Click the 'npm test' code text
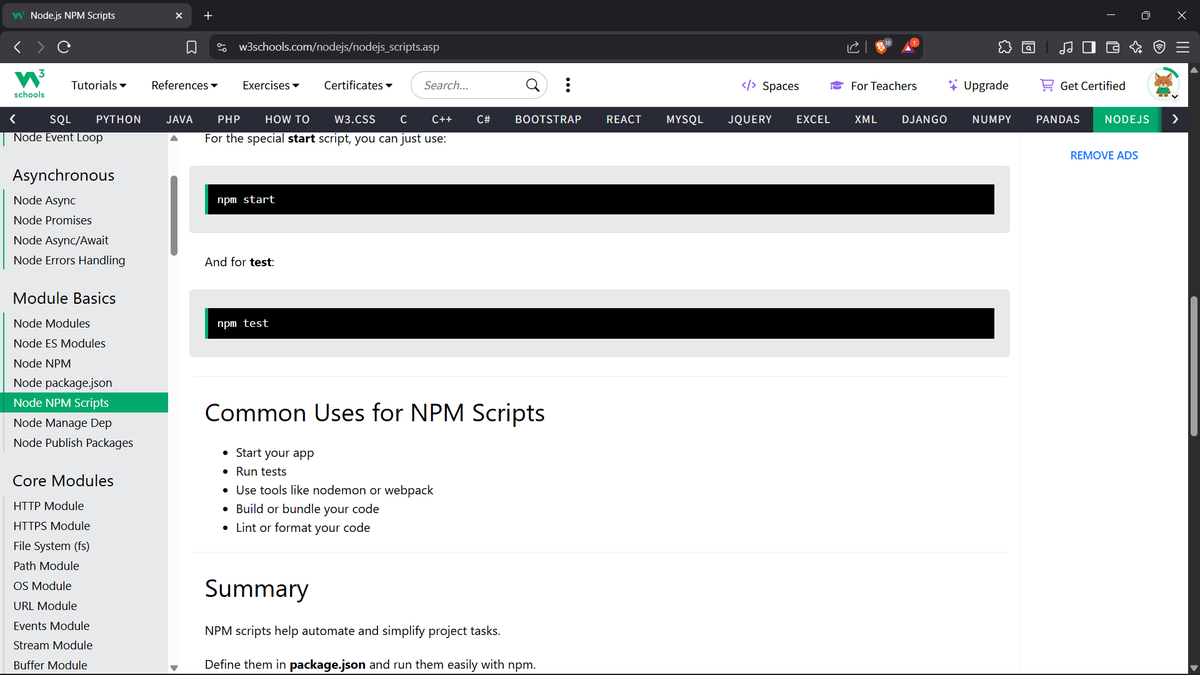 (x=243, y=323)
